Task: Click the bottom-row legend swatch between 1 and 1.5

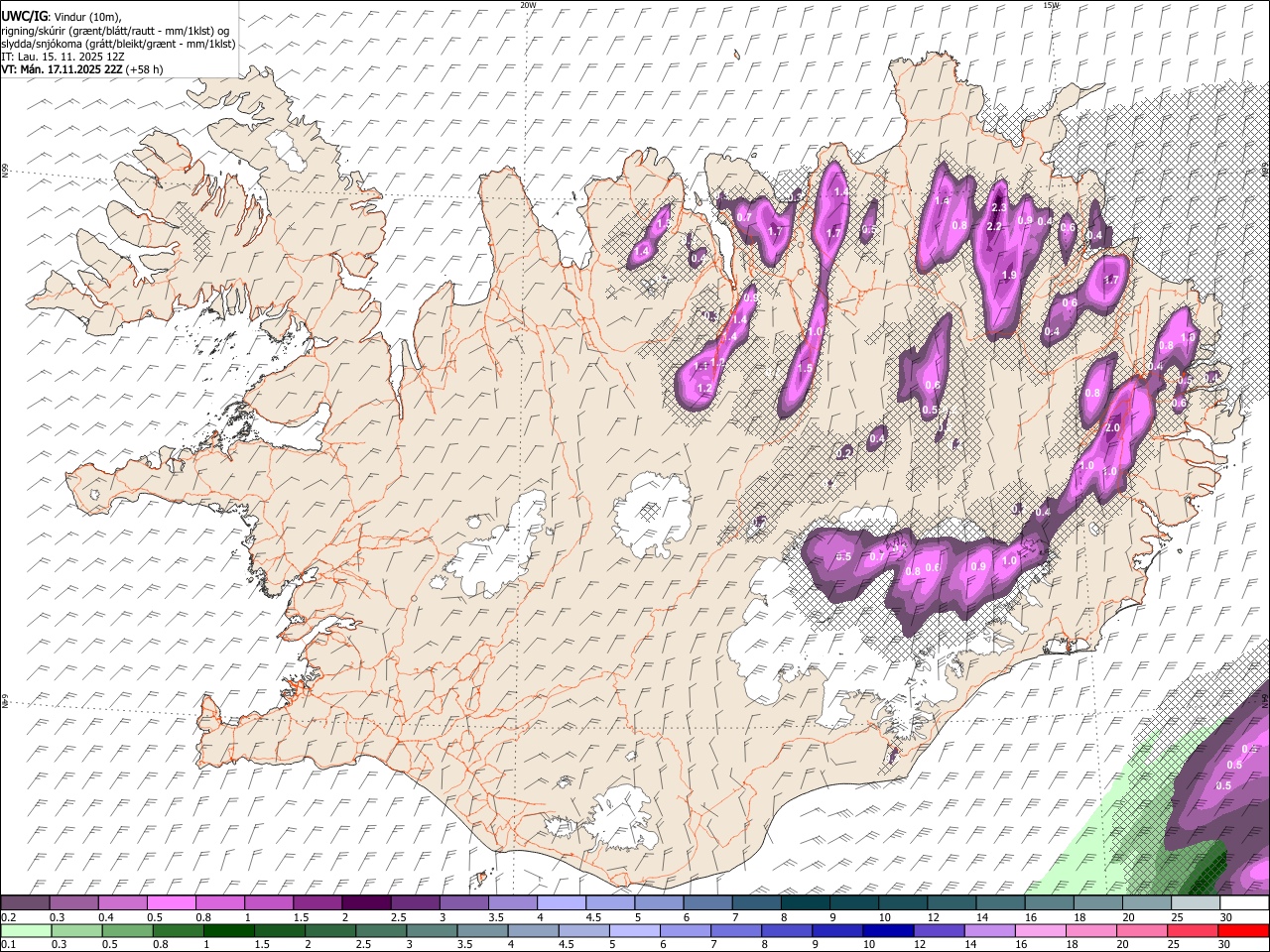Action: (x=228, y=931)
